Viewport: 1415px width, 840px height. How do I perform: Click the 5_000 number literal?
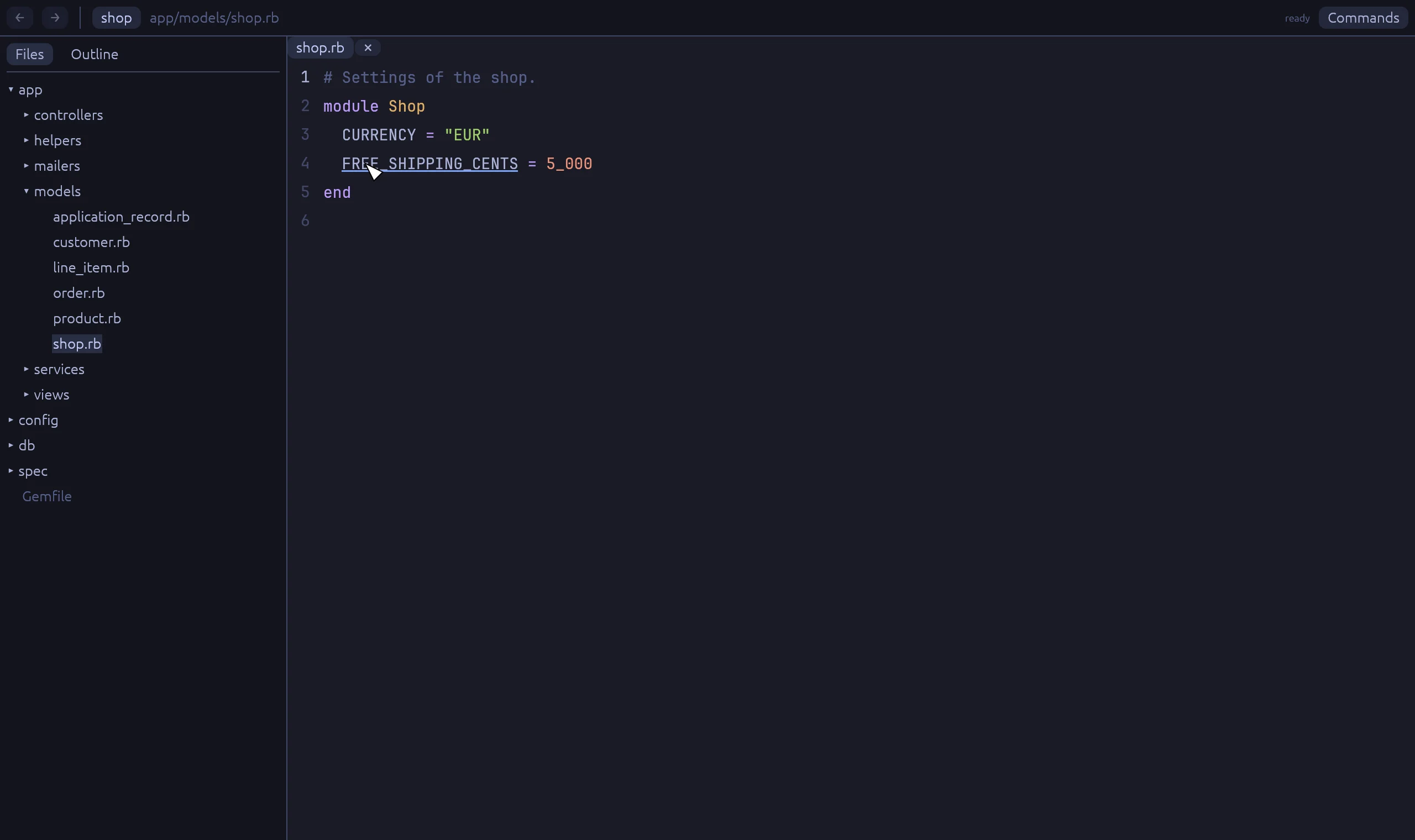[569, 164]
